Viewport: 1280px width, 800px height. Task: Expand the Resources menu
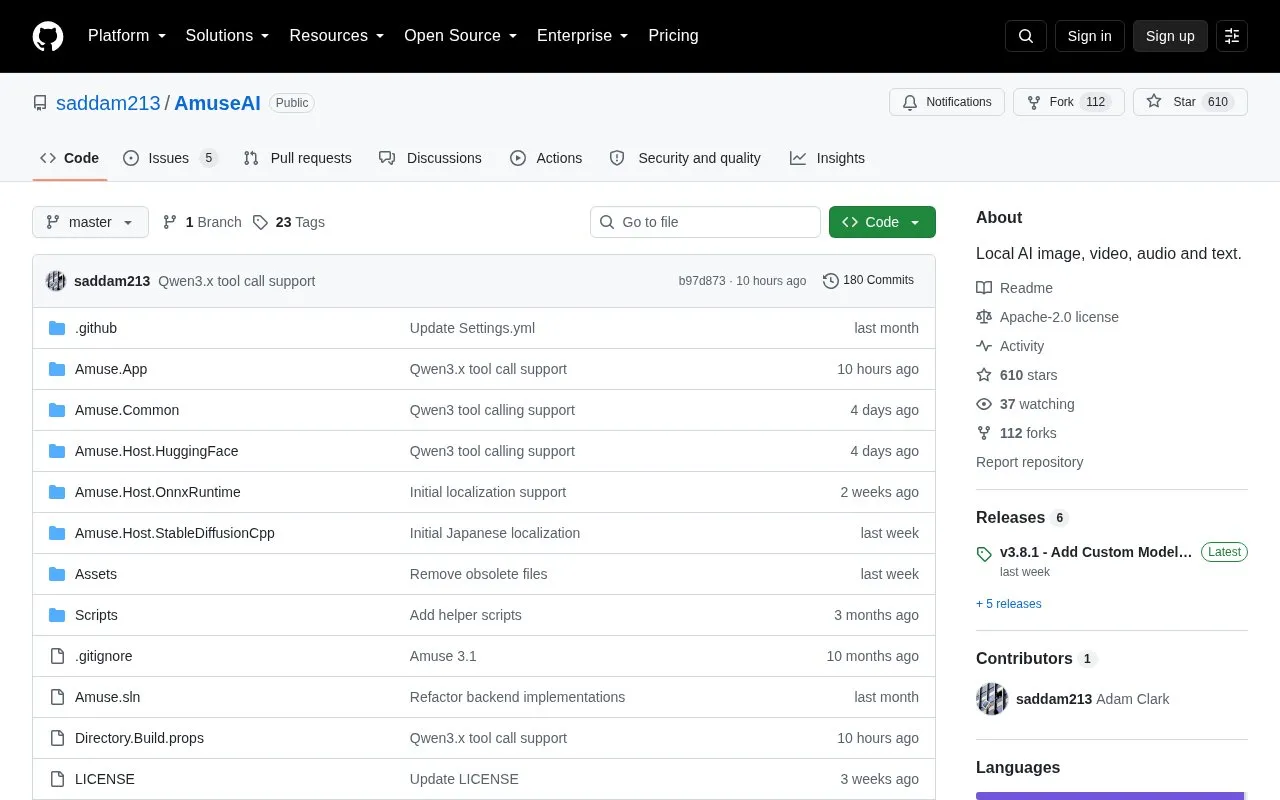(337, 36)
